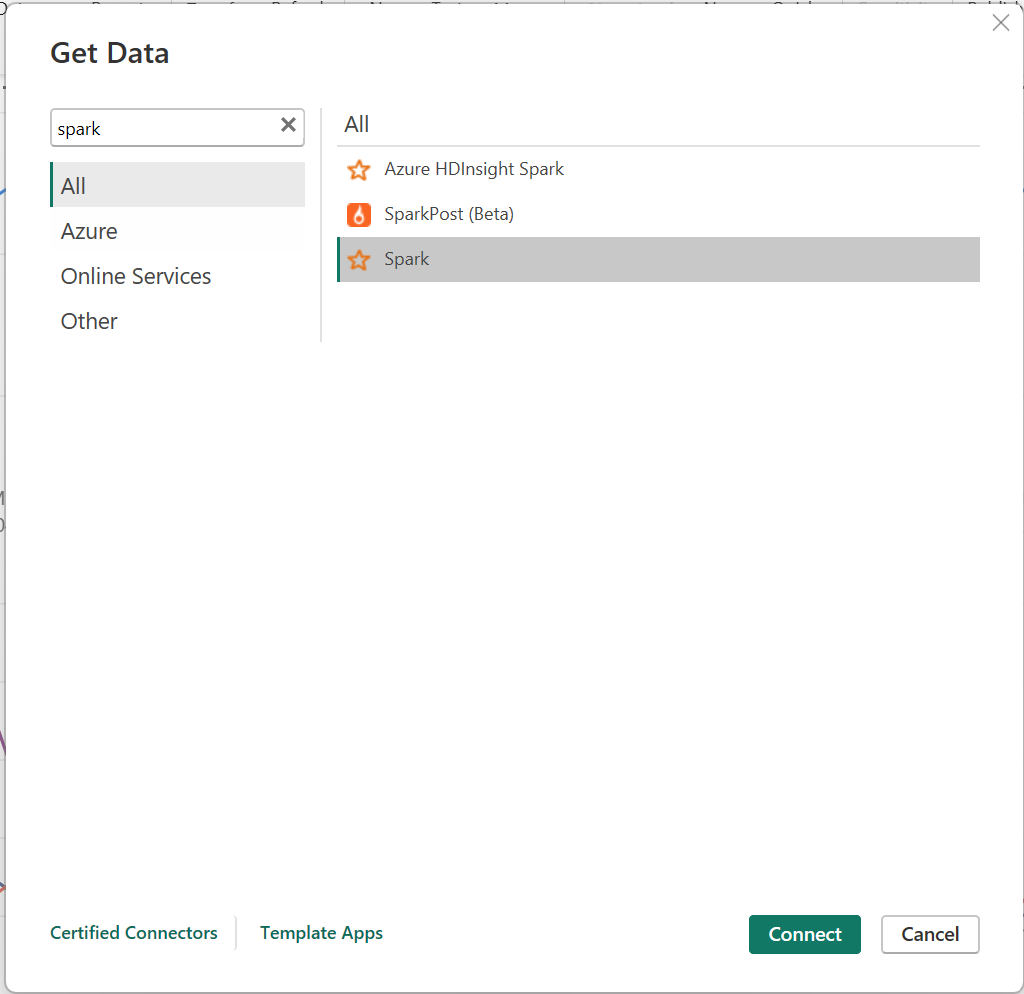The height and width of the screenshot is (994, 1024).
Task: Connect to the selected connector
Action: coord(804,934)
